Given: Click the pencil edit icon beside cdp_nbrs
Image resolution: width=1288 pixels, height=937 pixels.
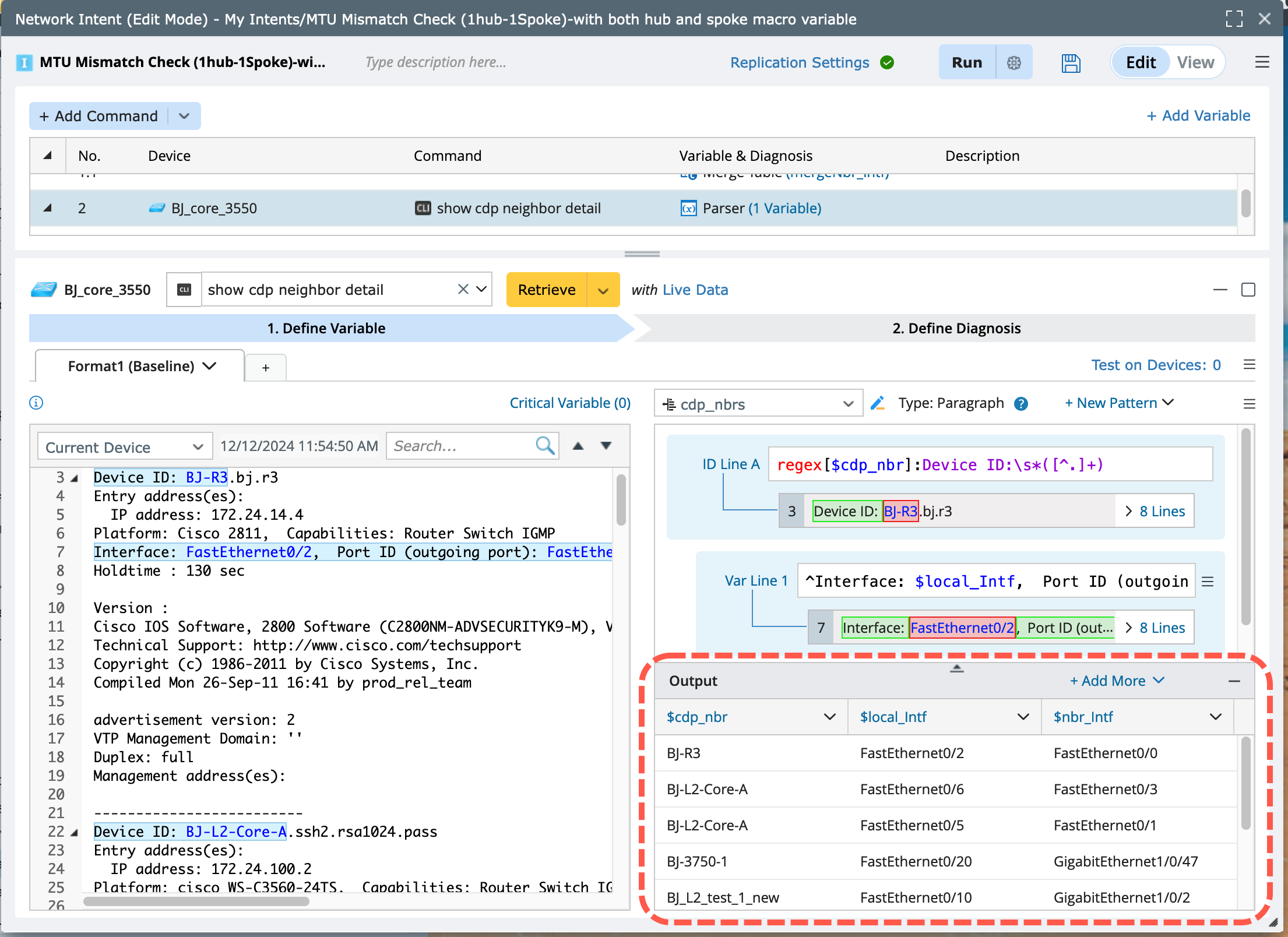Looking at the screenshot, I should click(x=878, y=403).
